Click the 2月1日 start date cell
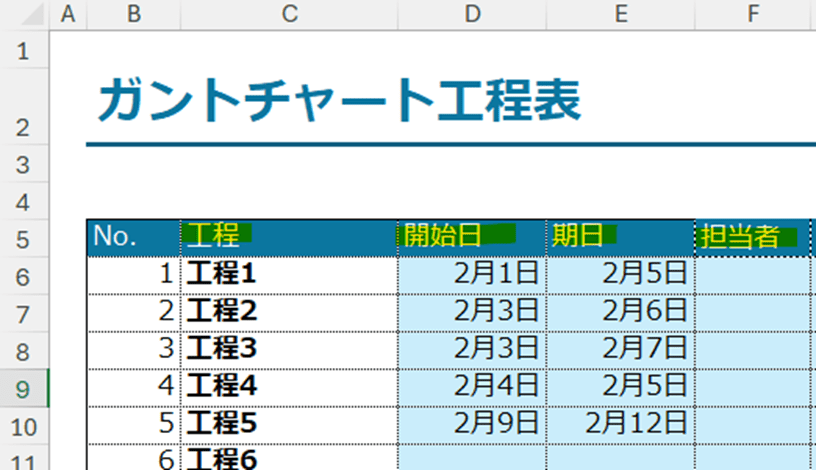 (x=472, y=274)
